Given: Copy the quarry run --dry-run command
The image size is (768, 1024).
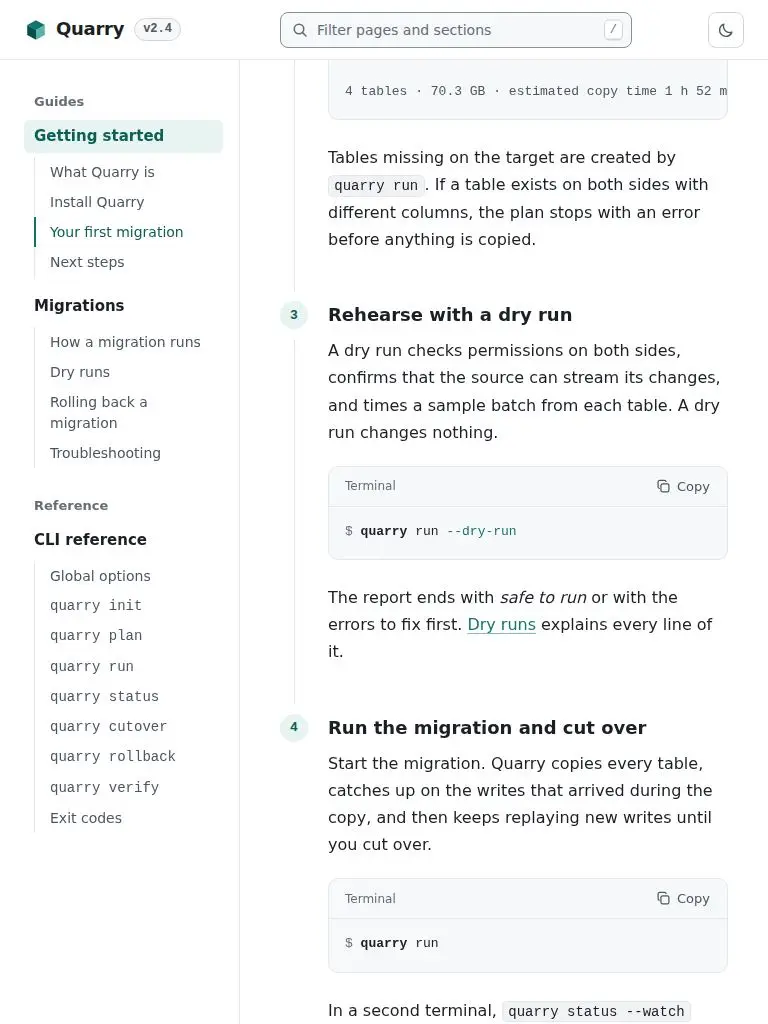Looking at the screenshot, I should coord(683,487).
